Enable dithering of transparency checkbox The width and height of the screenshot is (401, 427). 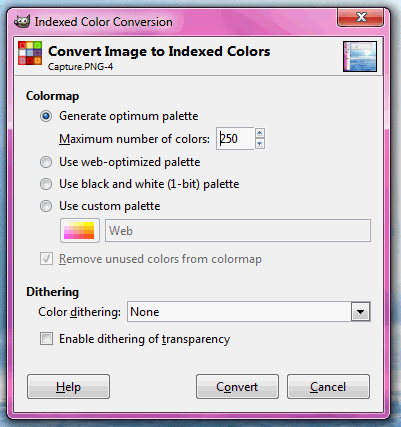click(x=46, y=339)
